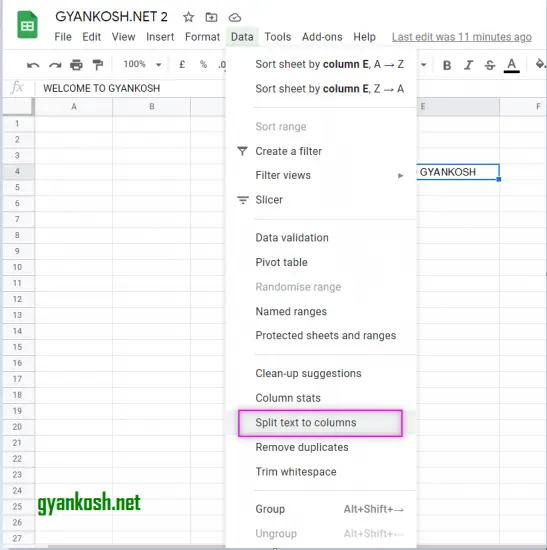Open Protected sheets and ranges

[321, 336]
